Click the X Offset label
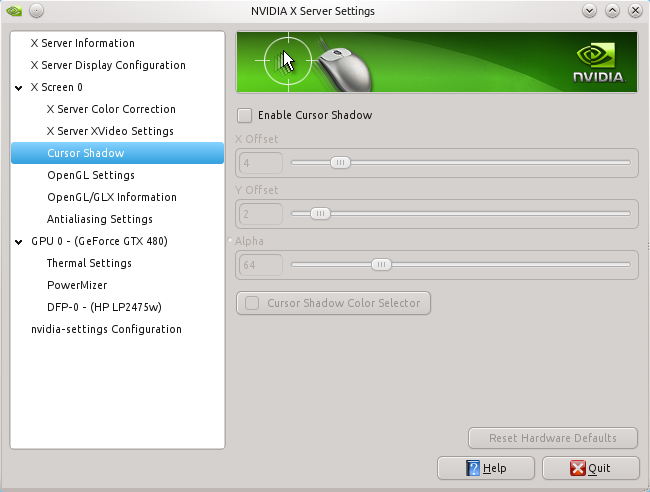650x492 pixels. (x=257, y=139)
